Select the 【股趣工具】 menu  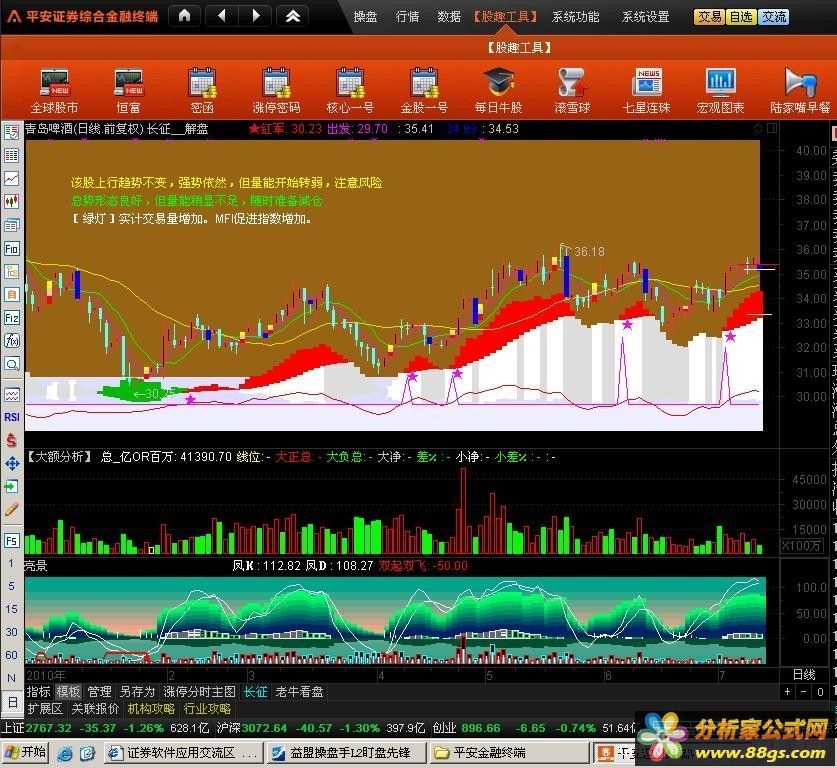coord(506,17)
